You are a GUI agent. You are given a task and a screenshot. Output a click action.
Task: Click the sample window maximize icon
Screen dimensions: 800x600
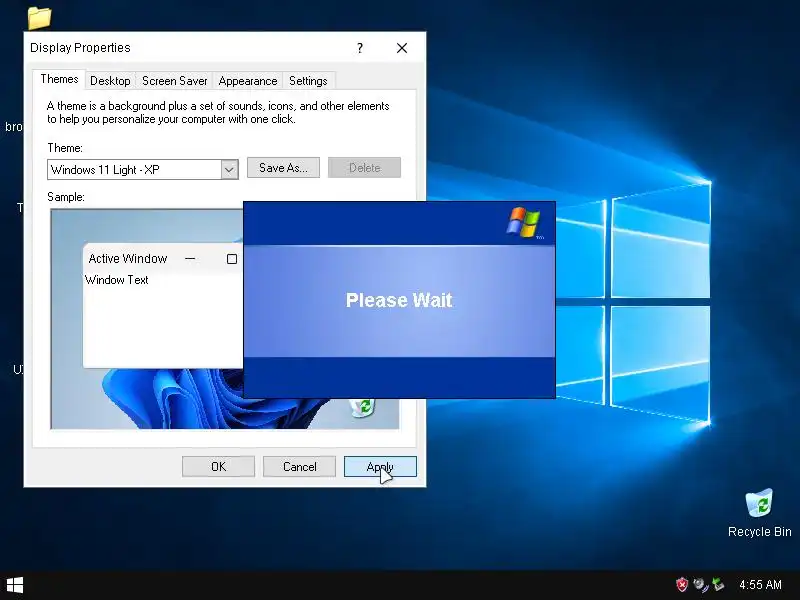232,259
